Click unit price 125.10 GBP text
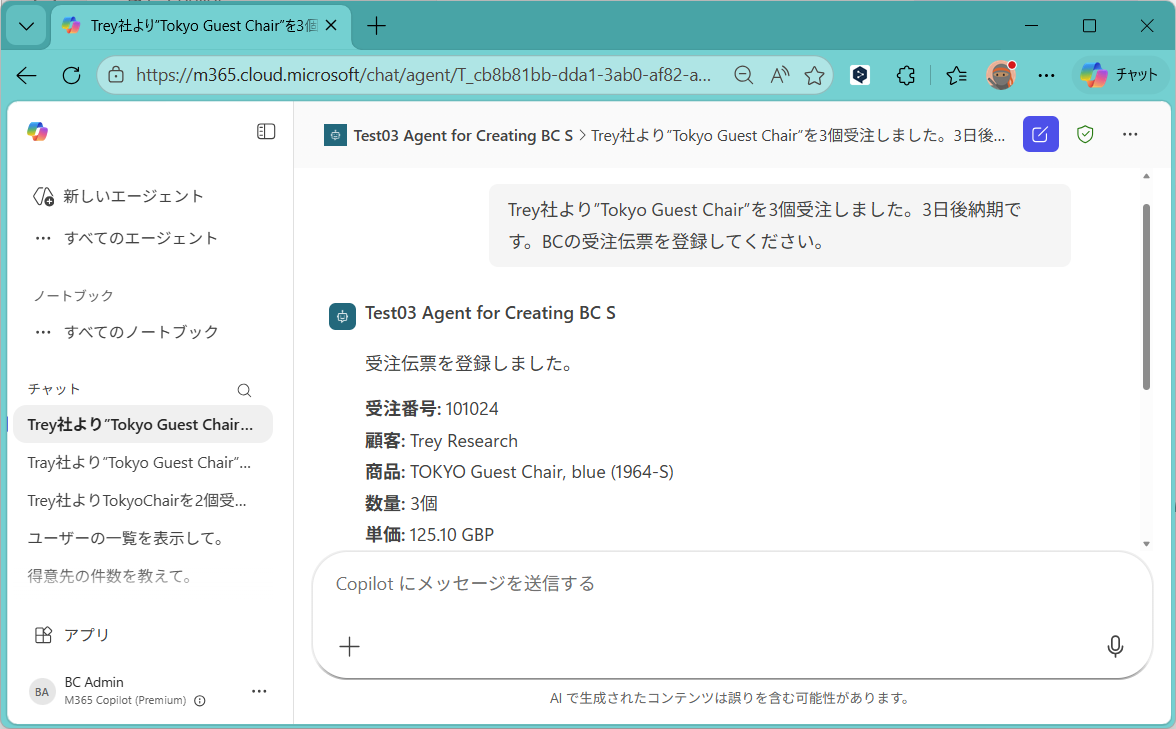The width and height of the screenshot is (1176, 729). tap(452, 535)
